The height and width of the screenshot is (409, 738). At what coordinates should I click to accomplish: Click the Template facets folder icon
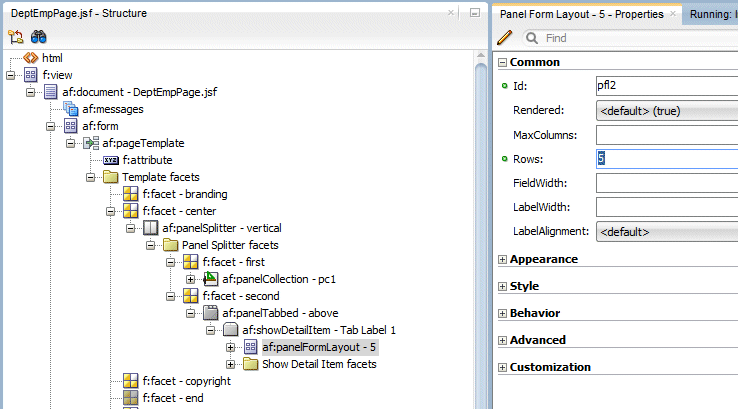click(x=111, y=177)
